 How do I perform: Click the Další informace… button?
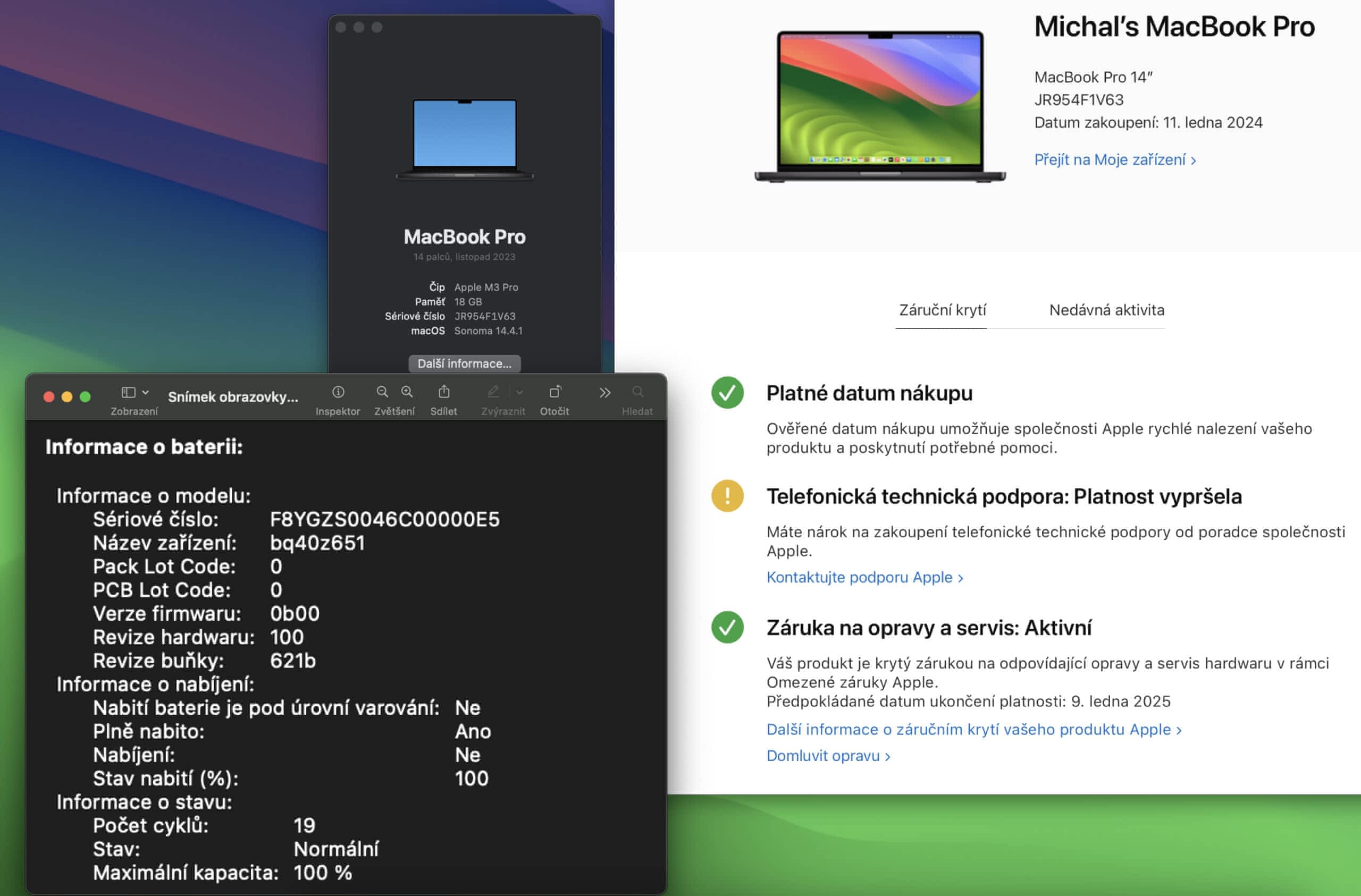[x=464, y=364]
